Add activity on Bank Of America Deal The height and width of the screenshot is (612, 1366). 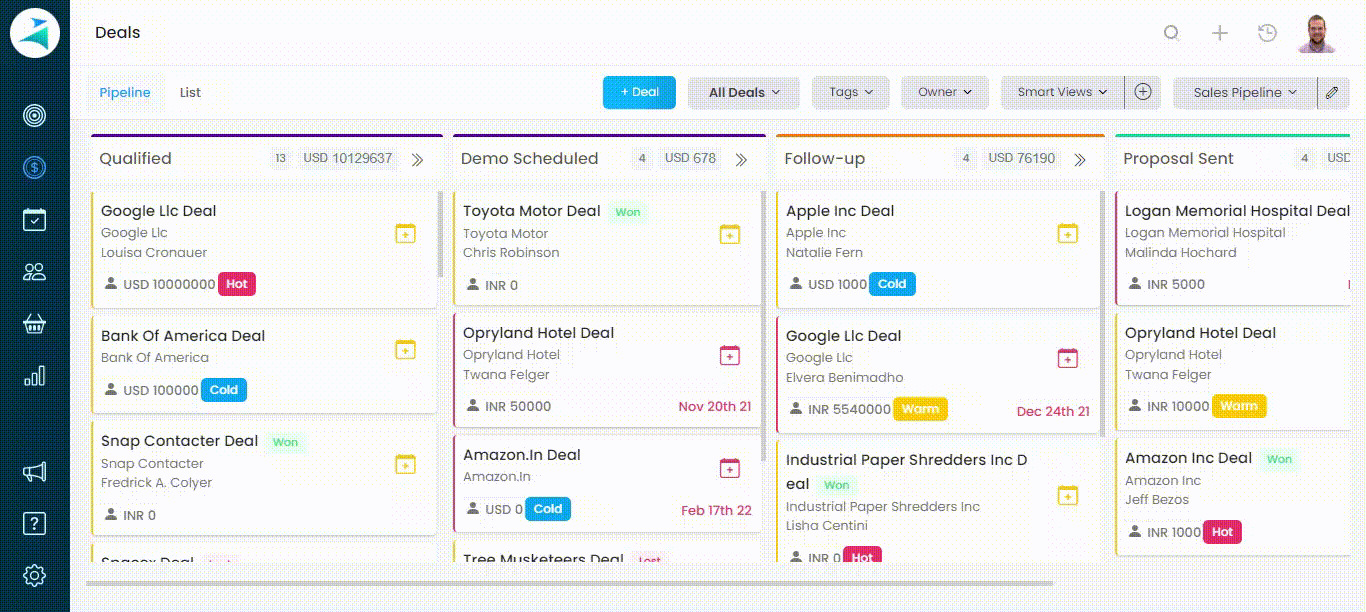point(405,349)
